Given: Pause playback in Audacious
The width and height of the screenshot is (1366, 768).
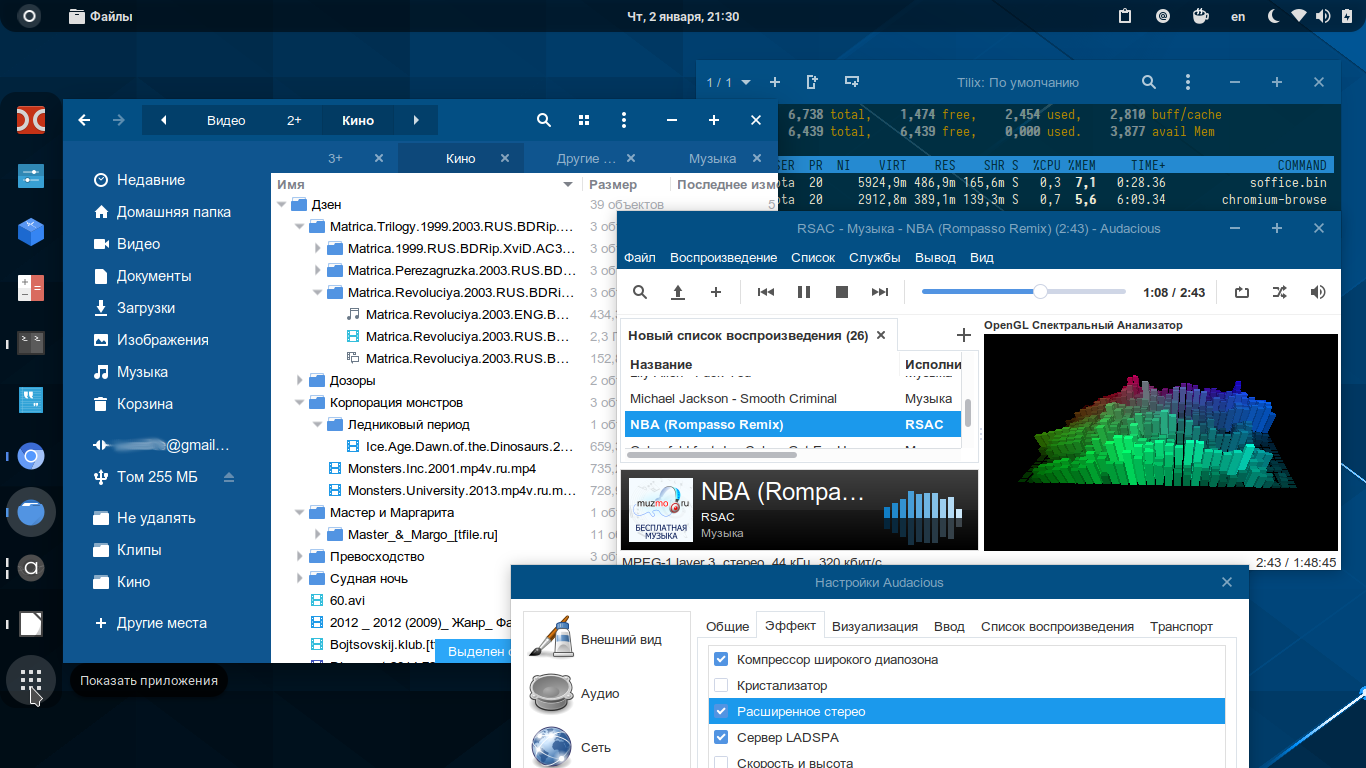Looking at the screenshot, I should coord(804,292).
